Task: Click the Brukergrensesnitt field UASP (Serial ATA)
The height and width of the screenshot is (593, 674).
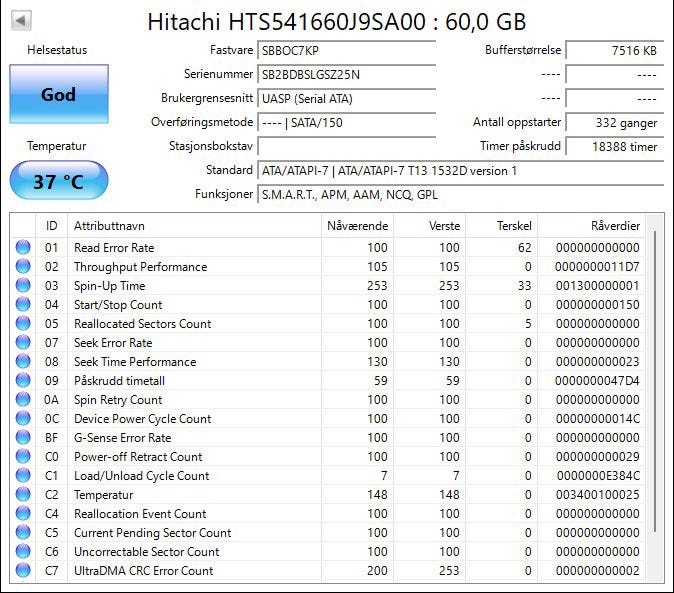Action: [346, 98]
